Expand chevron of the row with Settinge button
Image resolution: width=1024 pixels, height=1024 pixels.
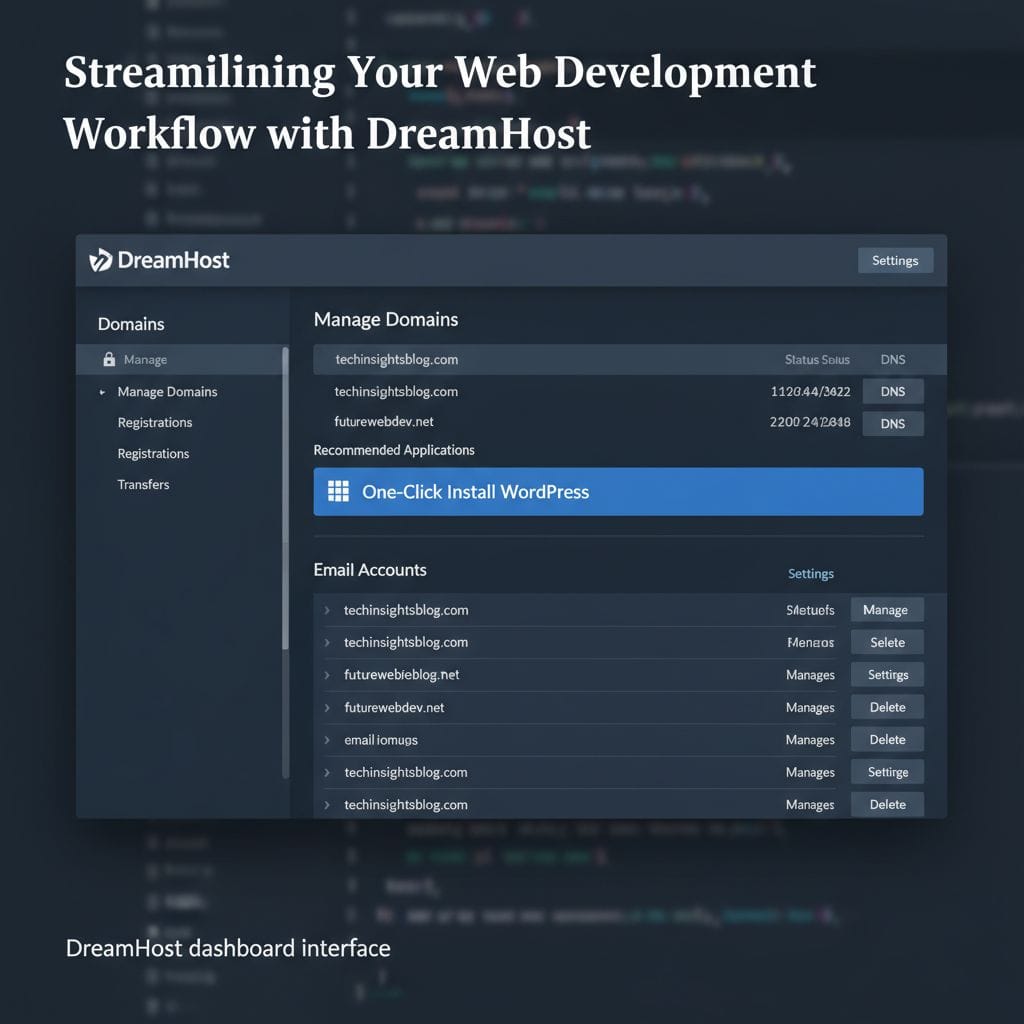coord(327,773)
